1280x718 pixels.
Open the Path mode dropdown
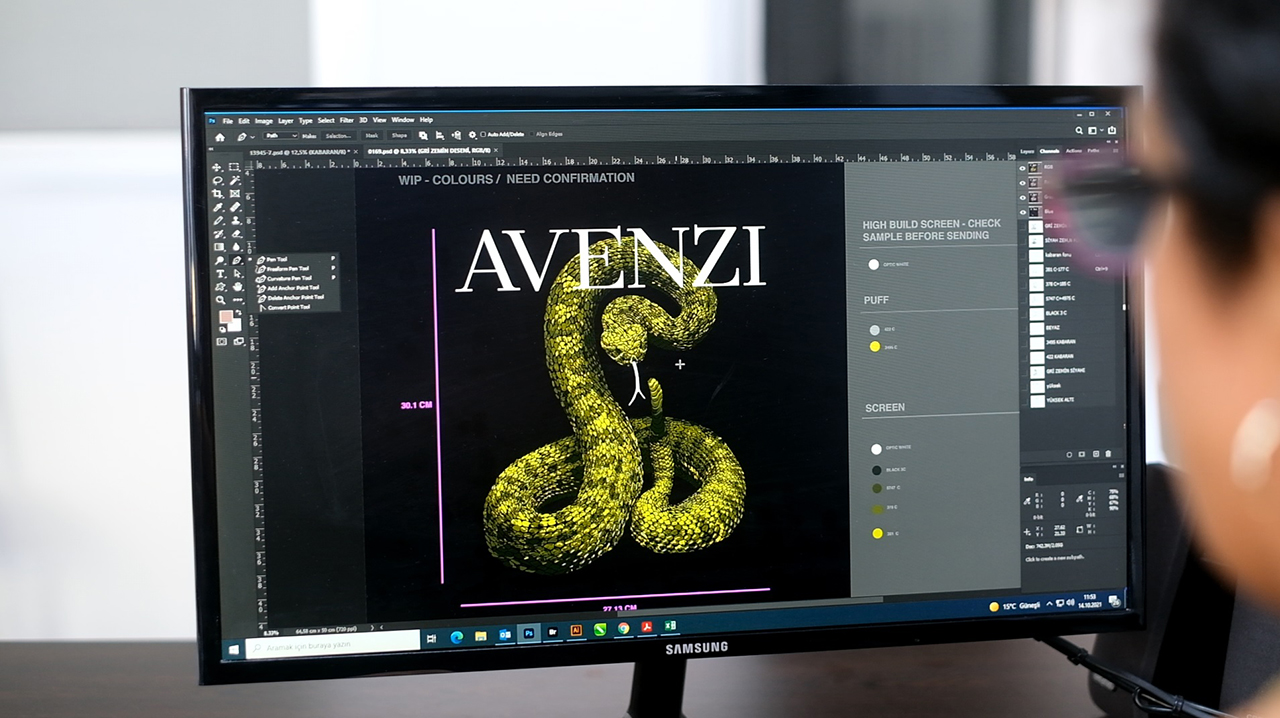coord(280,135)
